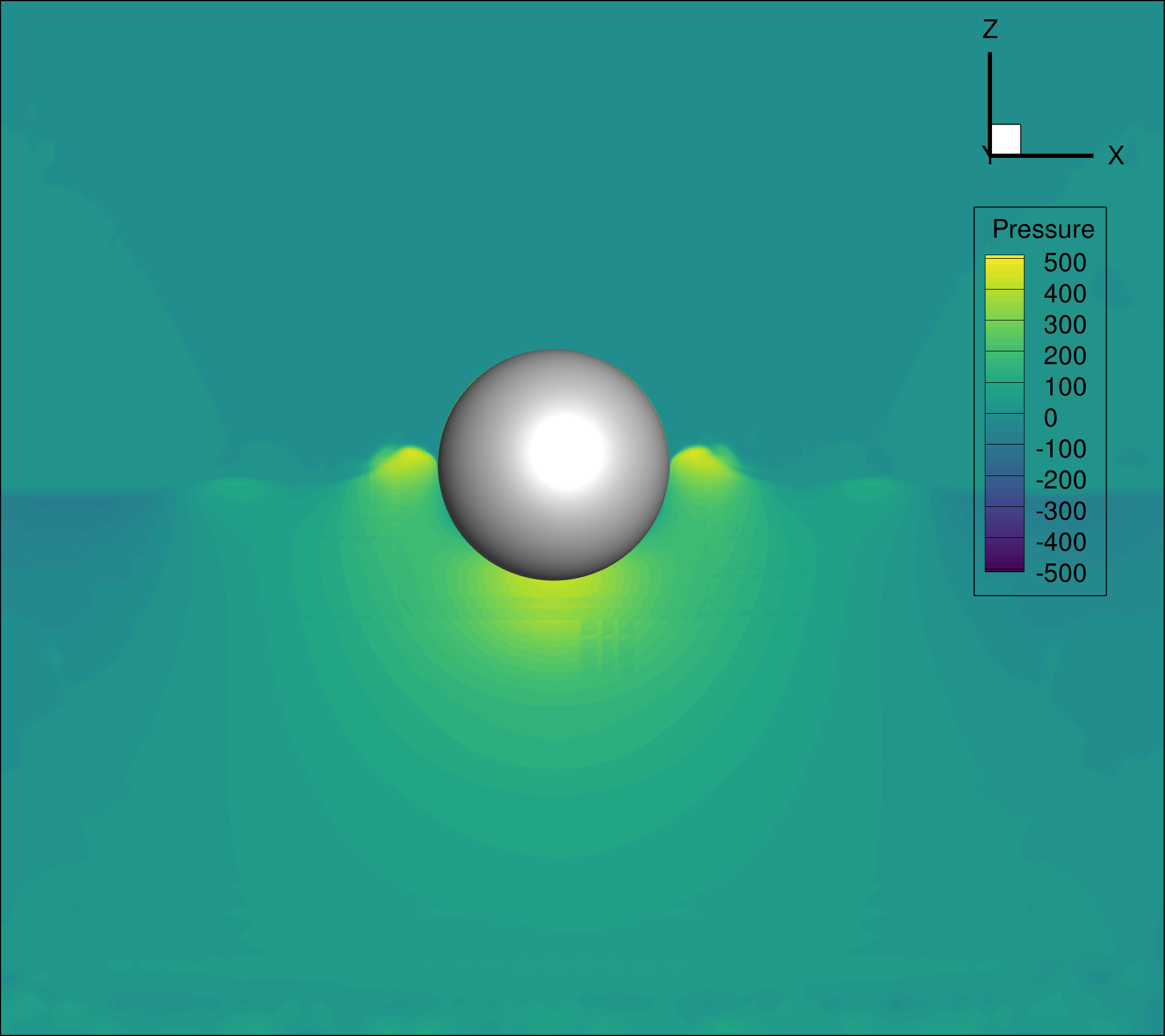Pick the legend color band between -200 and -300

[x=1004, y=491]
